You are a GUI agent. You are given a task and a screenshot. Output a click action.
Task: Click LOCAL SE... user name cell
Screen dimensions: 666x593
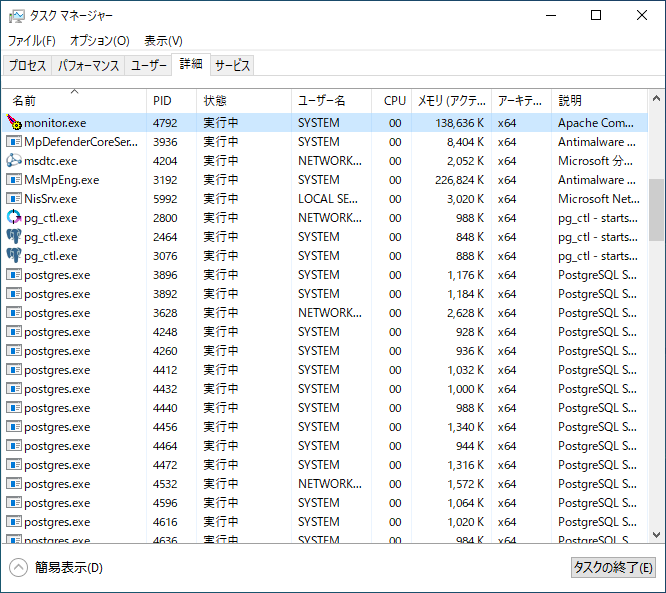(327, 199)
